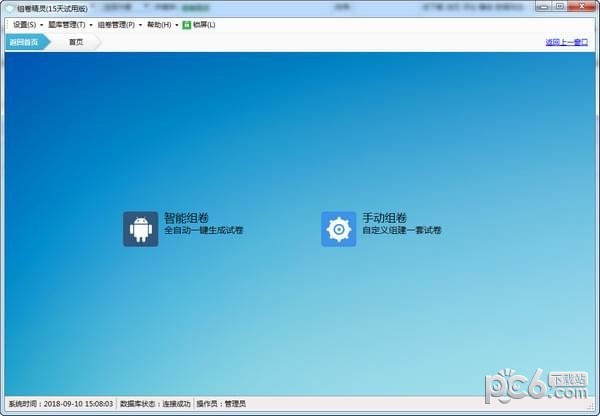
Task: Click the 返回上一窗口 link
Action: (x=568, y=42)
